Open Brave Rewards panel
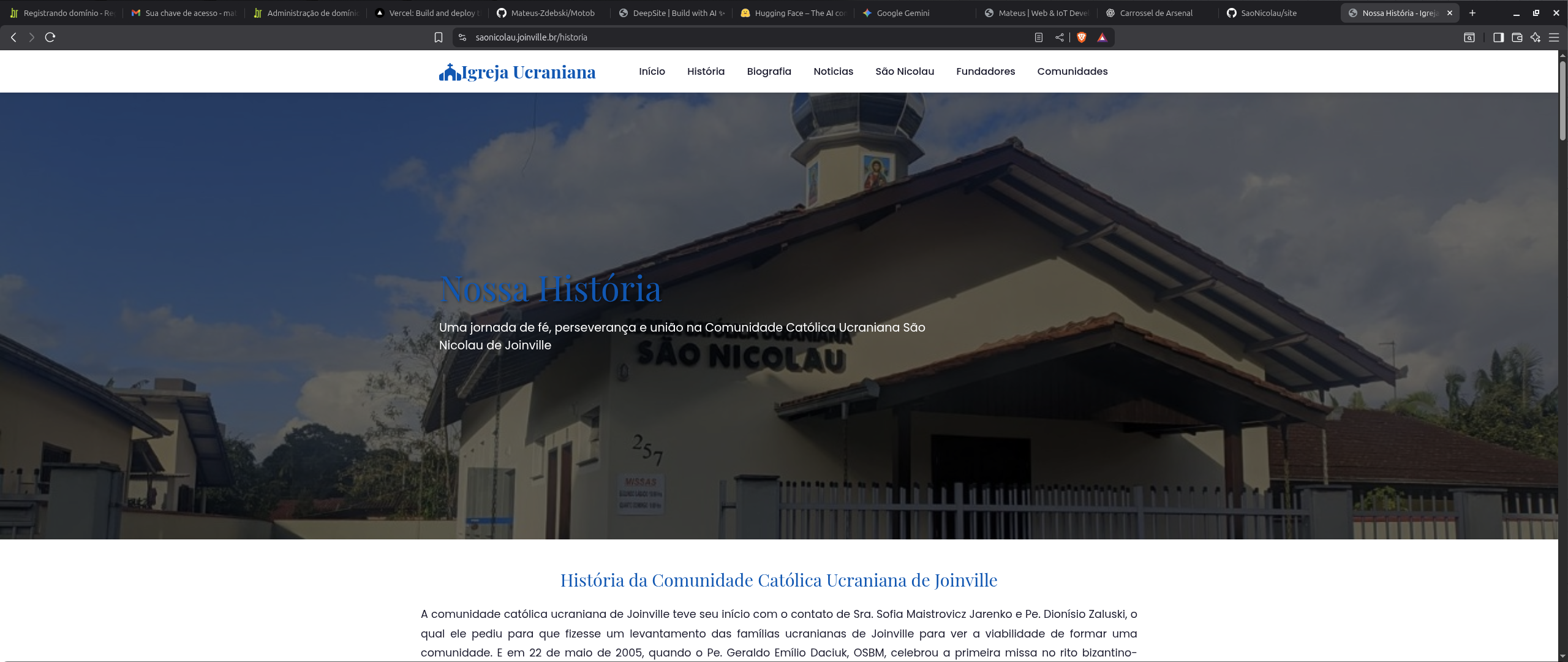 1102,37
